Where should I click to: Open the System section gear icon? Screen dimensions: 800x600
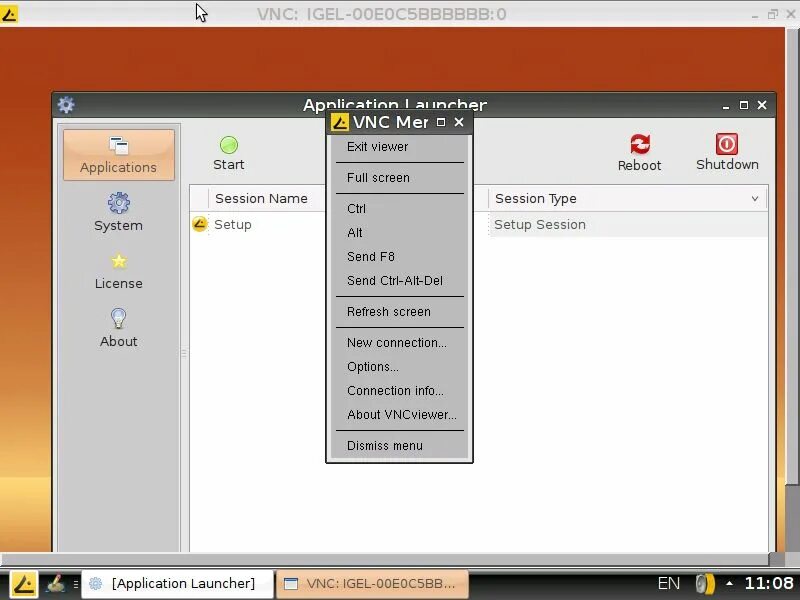[118, 203]
